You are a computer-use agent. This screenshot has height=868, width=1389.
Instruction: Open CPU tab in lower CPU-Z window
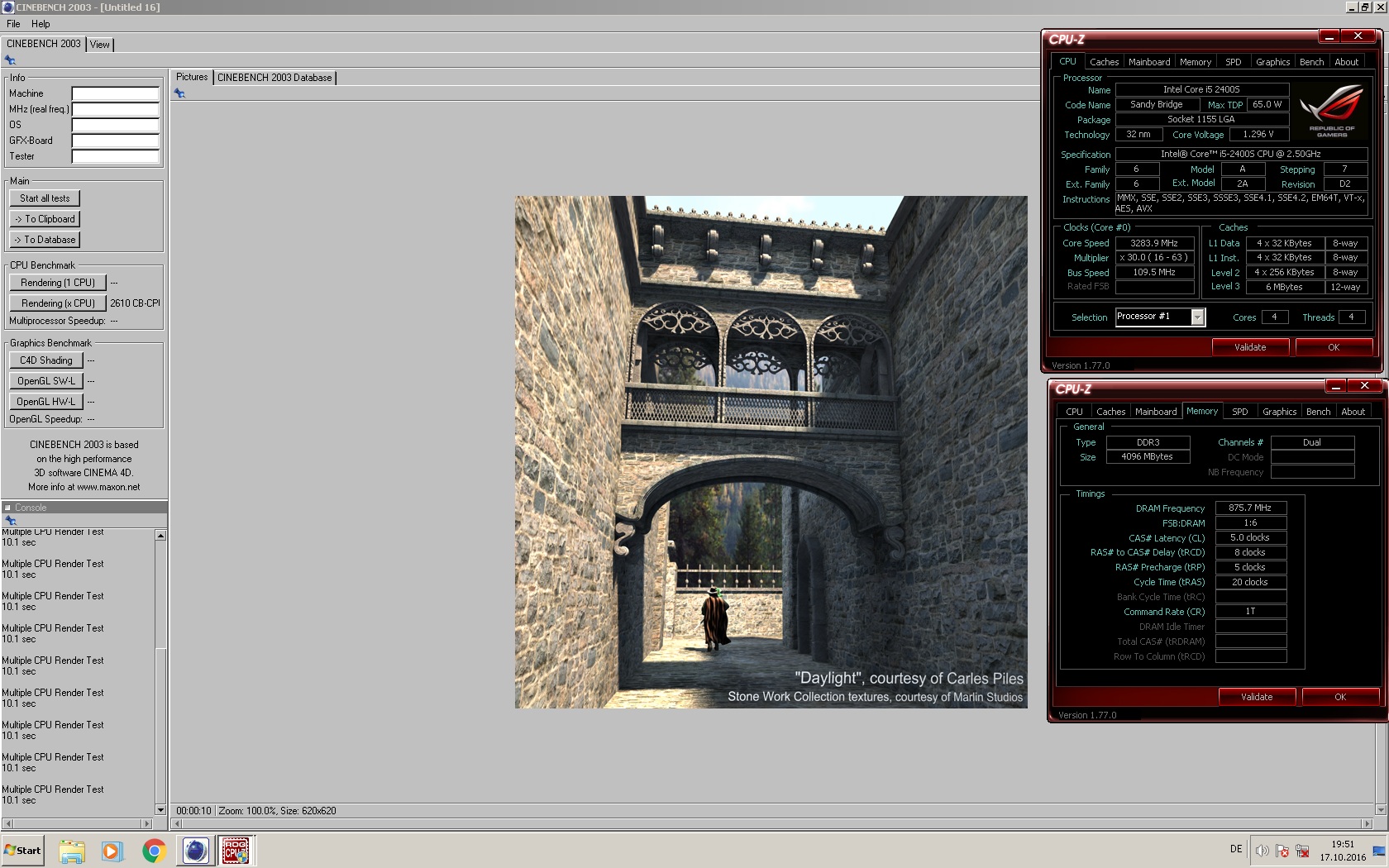tap(1074, 412)
